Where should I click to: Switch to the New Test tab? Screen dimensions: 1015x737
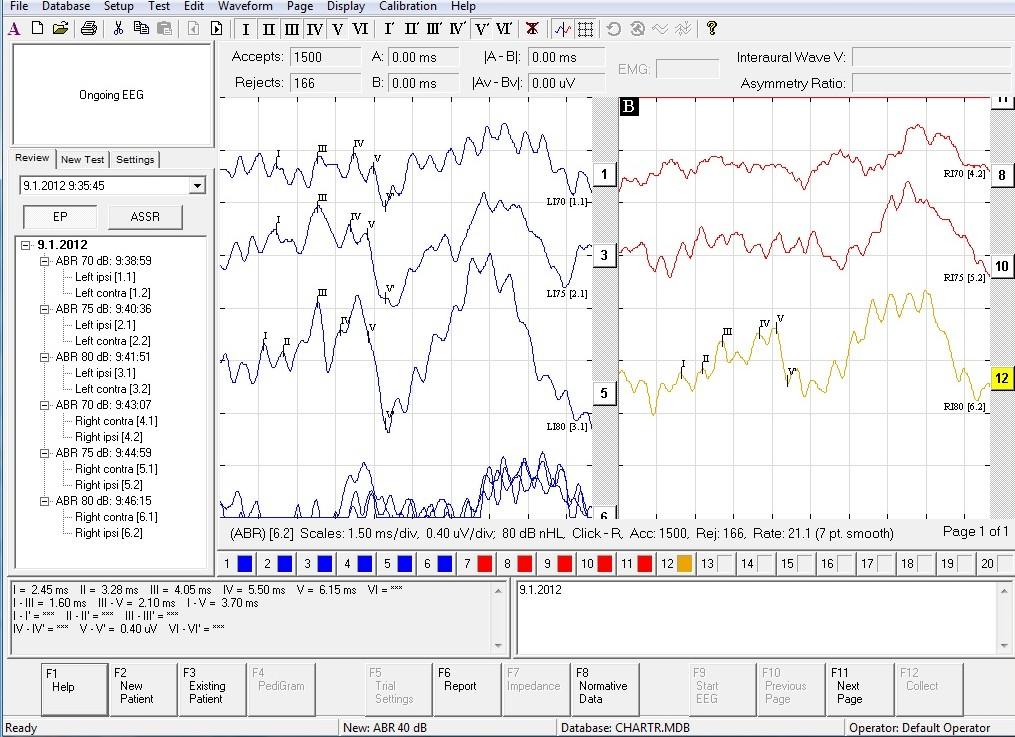click(x=82, y=159)
